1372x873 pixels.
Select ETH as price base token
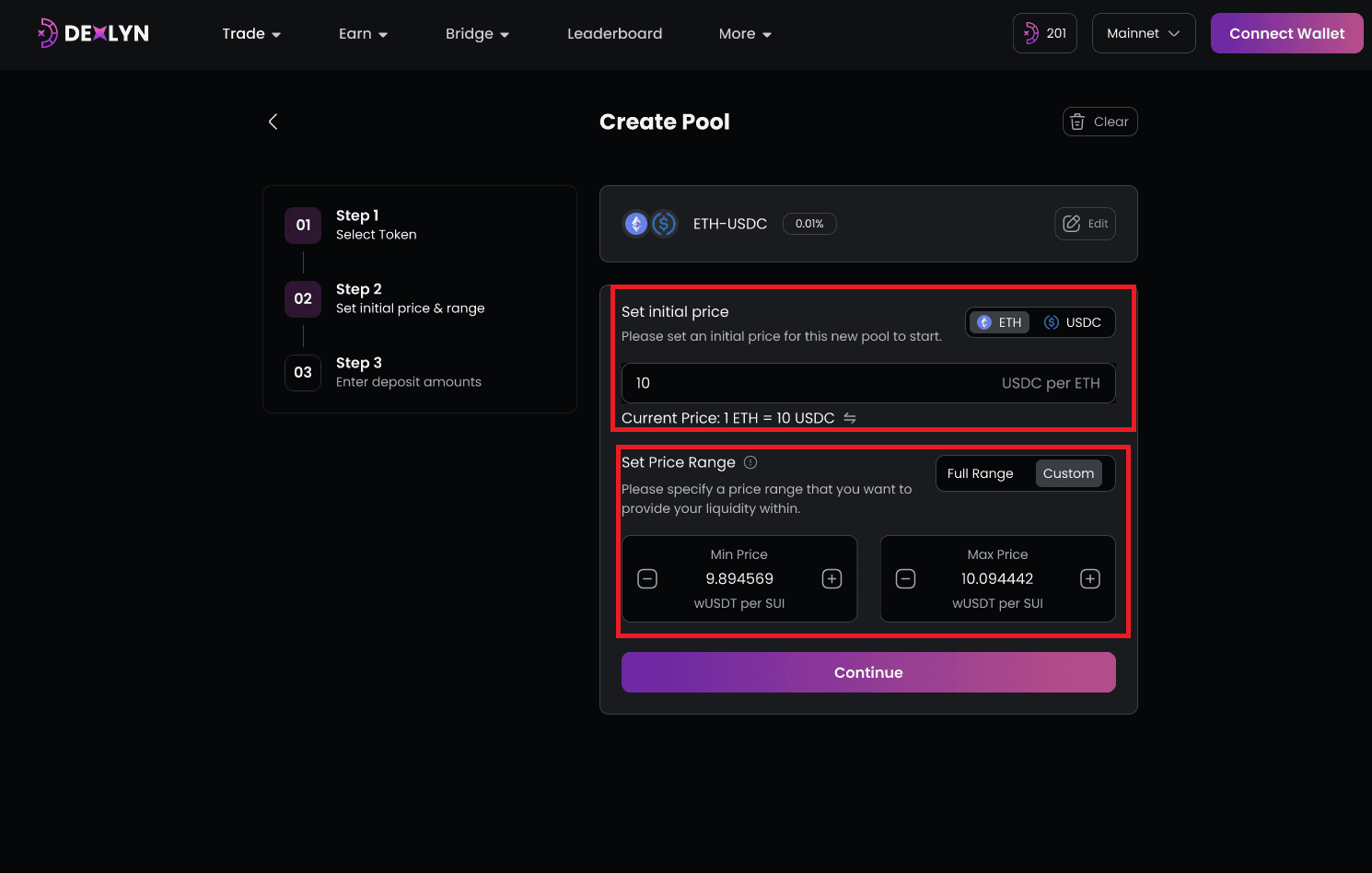click(1000, 322)
